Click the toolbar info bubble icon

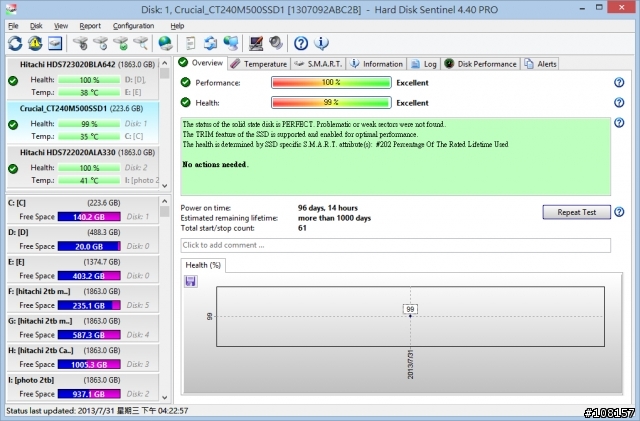point(321,43)
